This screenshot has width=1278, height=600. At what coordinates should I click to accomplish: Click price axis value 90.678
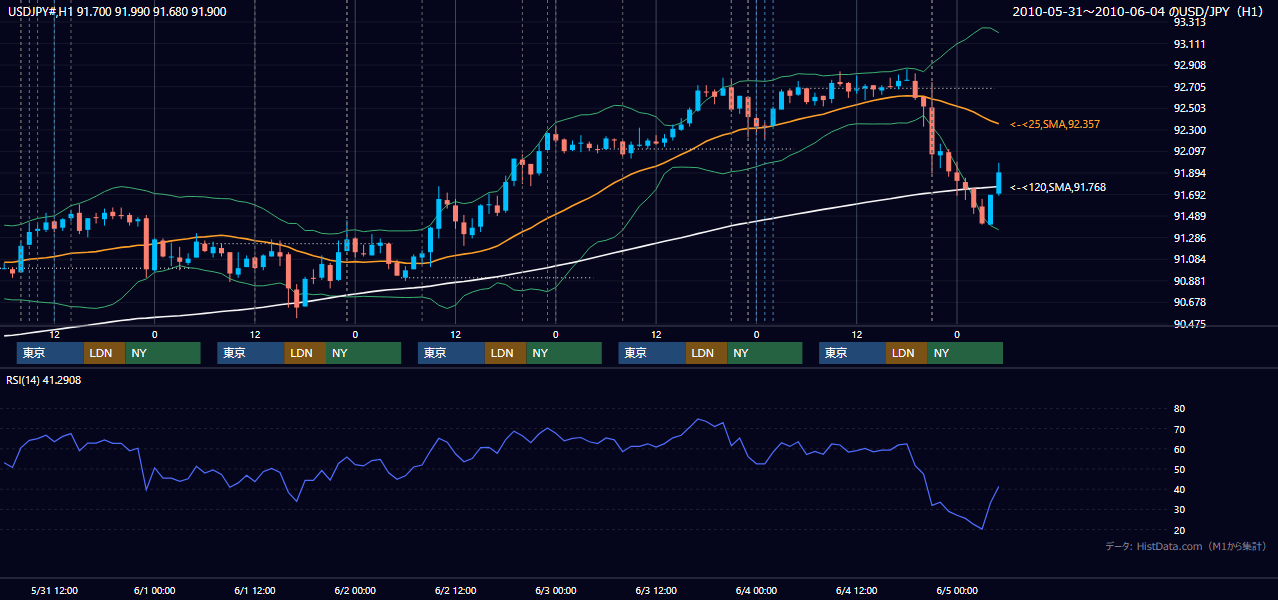(1189, 302)
